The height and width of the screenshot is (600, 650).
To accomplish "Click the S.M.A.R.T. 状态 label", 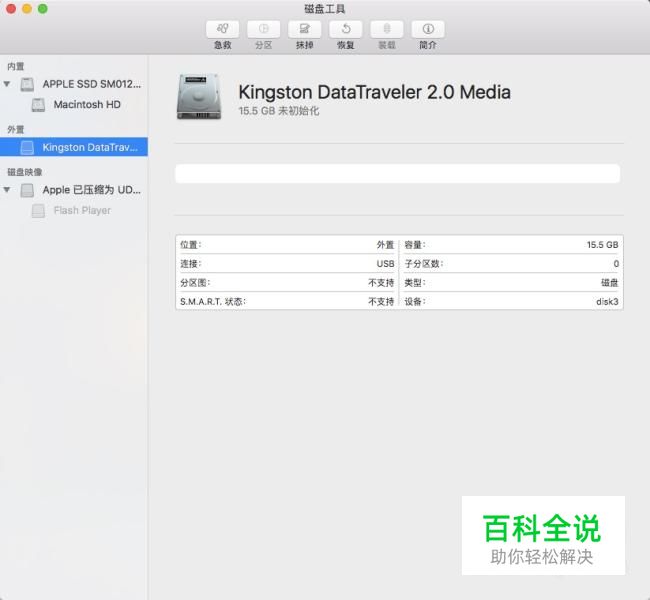I will coord(213,302).
